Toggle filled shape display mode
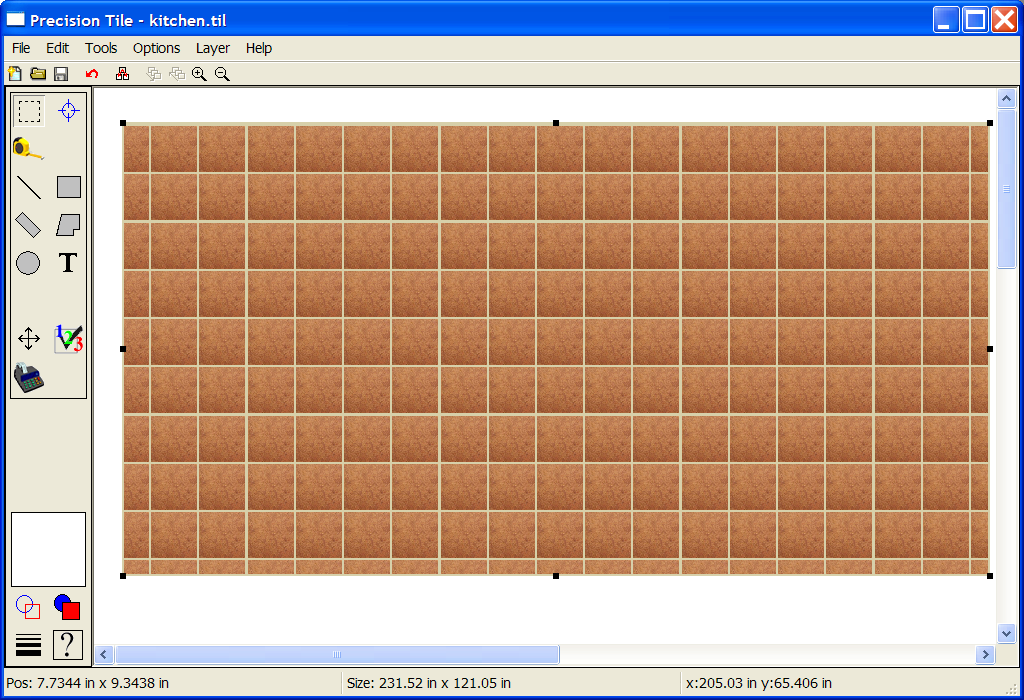Screen dimensions: 1024x700 coord(67,607)
